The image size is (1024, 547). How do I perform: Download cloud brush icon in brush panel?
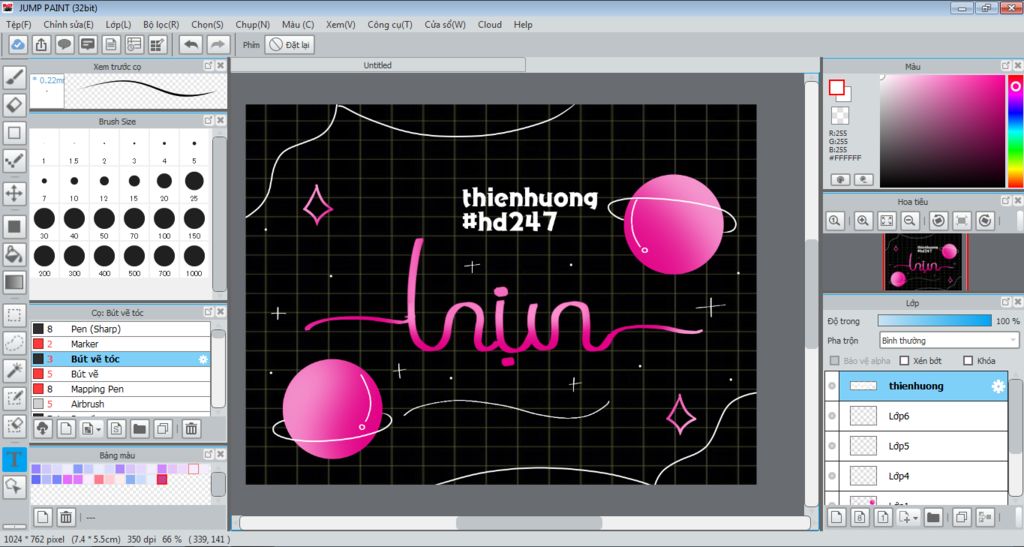(x=42, y=429)
